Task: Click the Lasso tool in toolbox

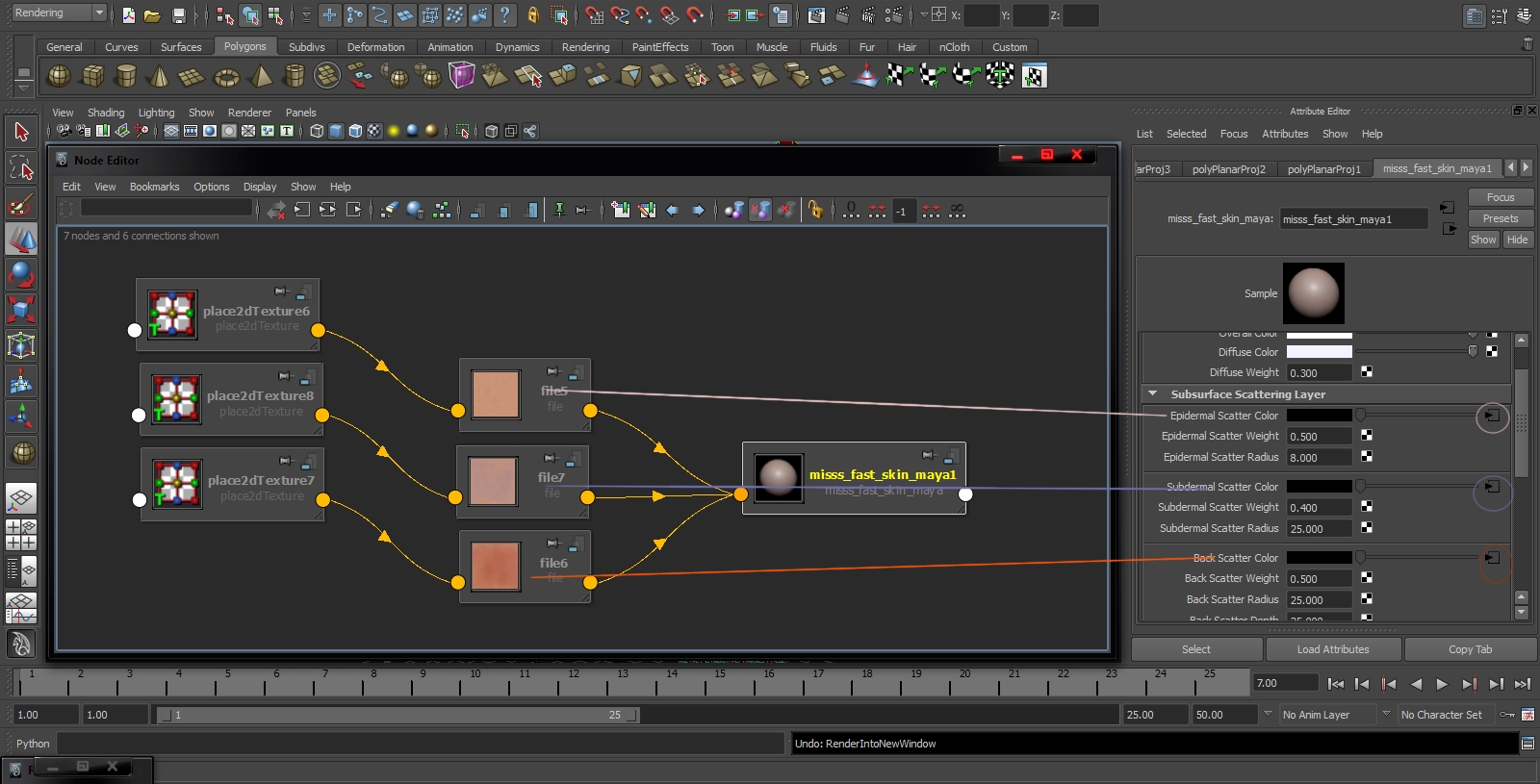Action: (21, 168)
